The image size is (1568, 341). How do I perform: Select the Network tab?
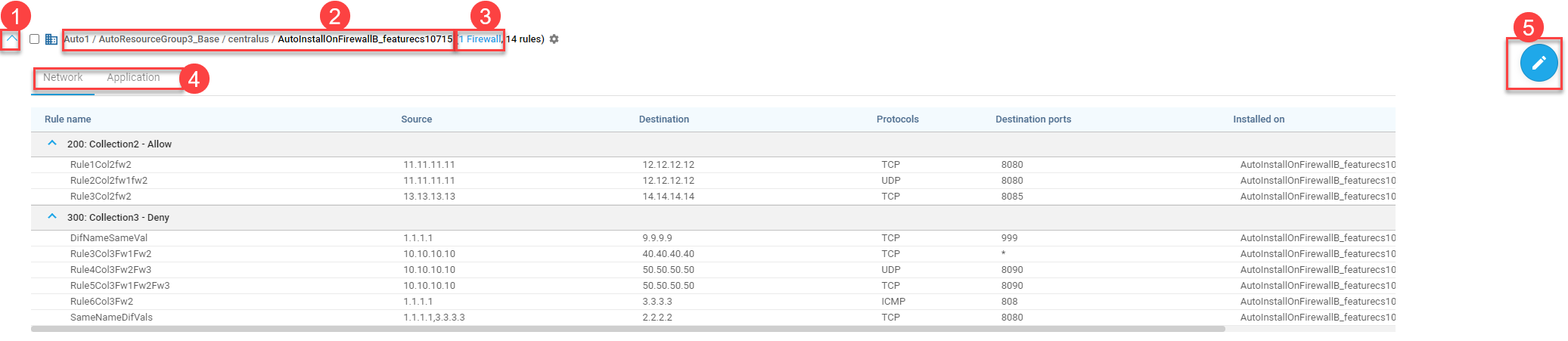(x=63, y=77)
